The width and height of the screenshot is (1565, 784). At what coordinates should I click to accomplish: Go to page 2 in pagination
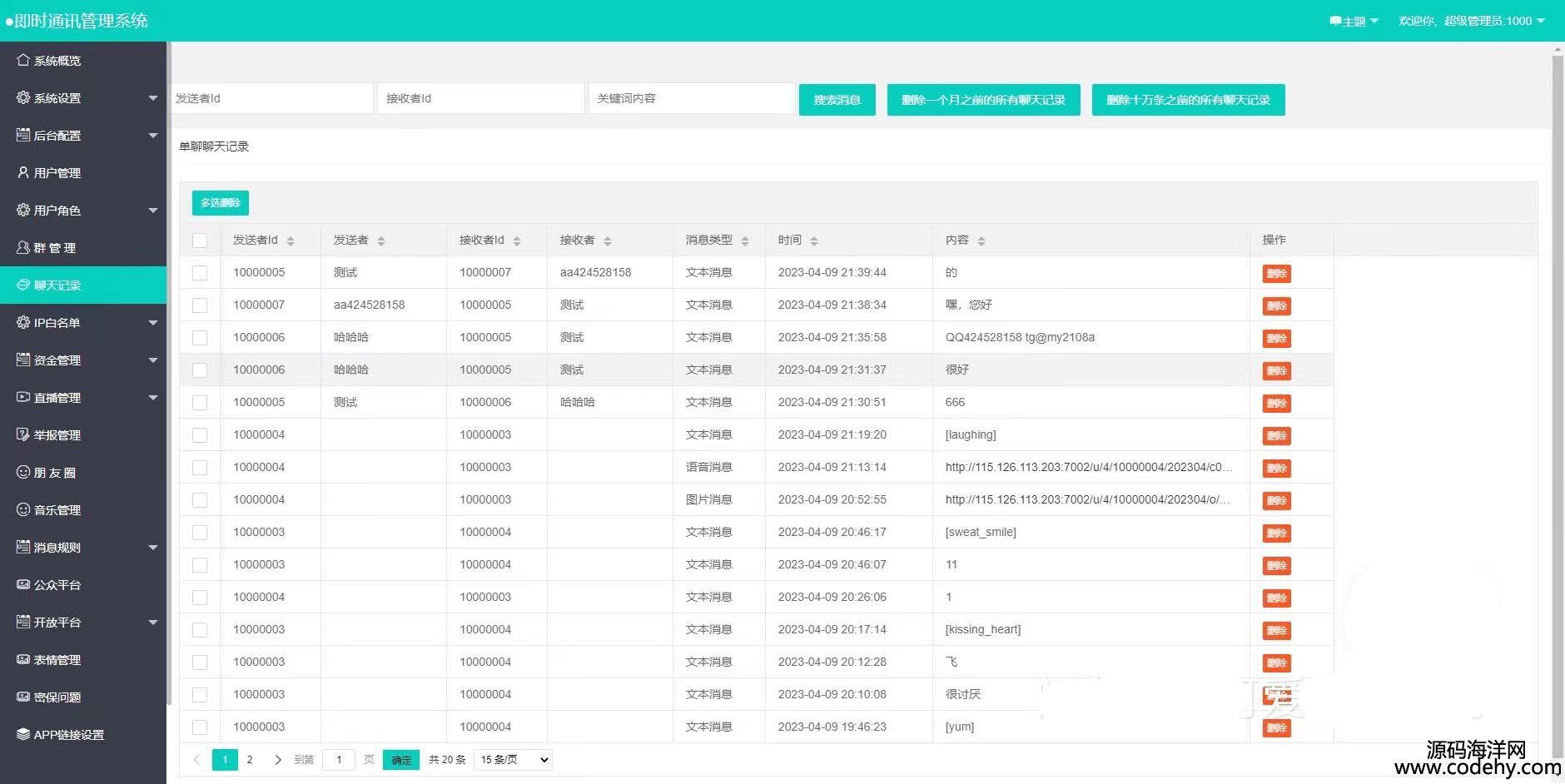[x=250, y=760]
